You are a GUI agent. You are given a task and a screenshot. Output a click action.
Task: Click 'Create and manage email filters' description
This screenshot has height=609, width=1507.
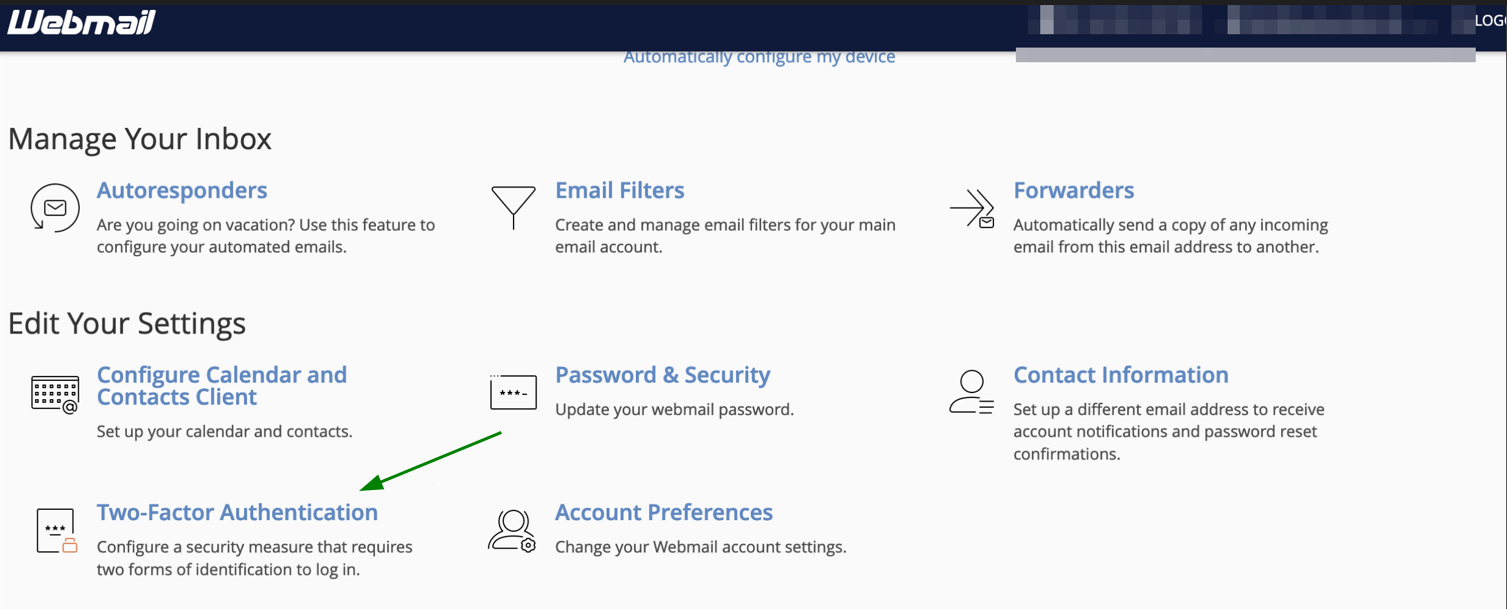point(725,236)
